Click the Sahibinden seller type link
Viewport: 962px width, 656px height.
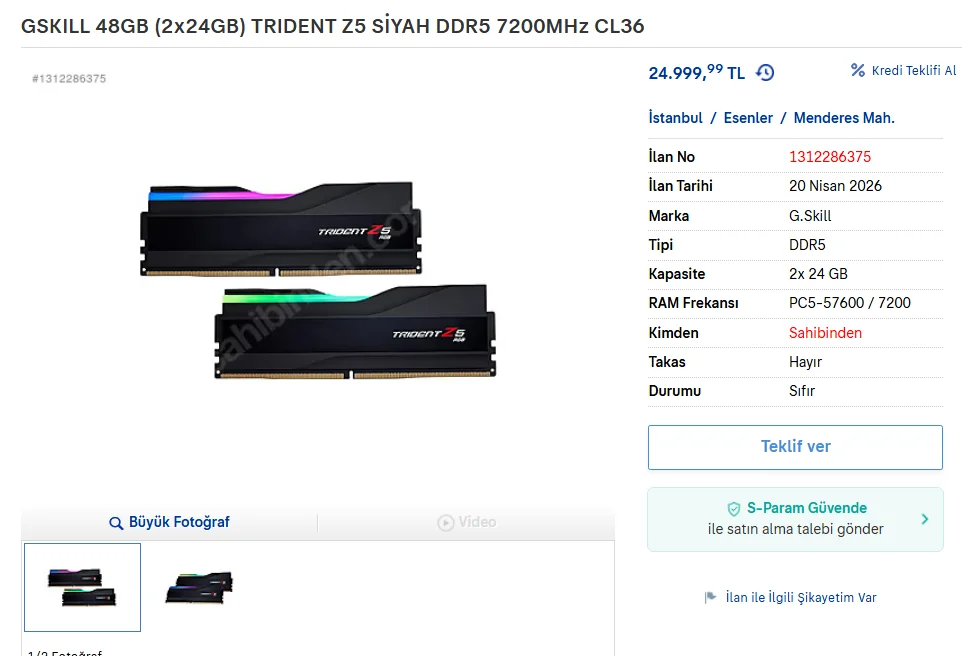click(825, 333)
